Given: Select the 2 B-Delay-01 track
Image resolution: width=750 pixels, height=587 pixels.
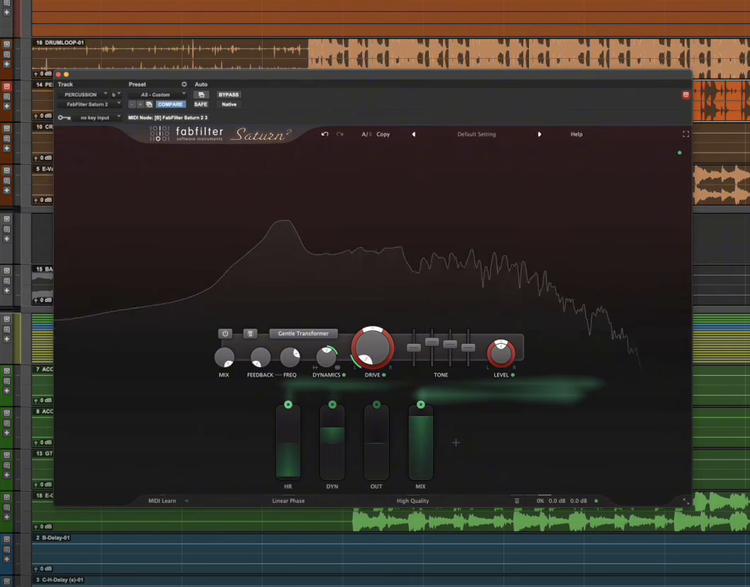Looking at the screenshot, I should coord(391,553).
